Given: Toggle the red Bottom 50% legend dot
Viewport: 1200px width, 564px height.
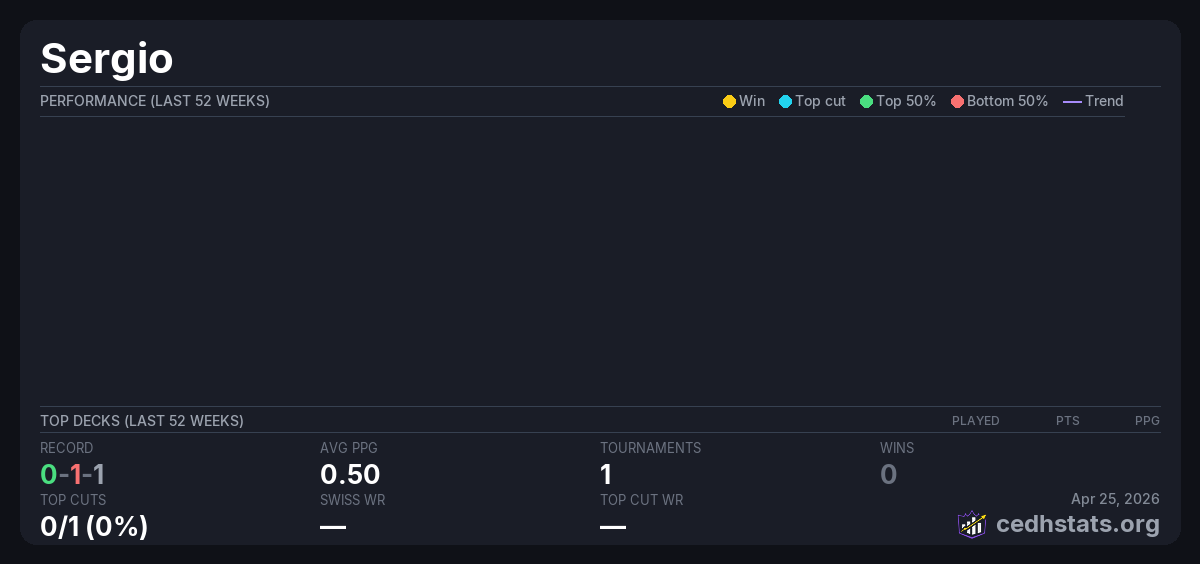Looking at the screenshot, I should 957,101.
